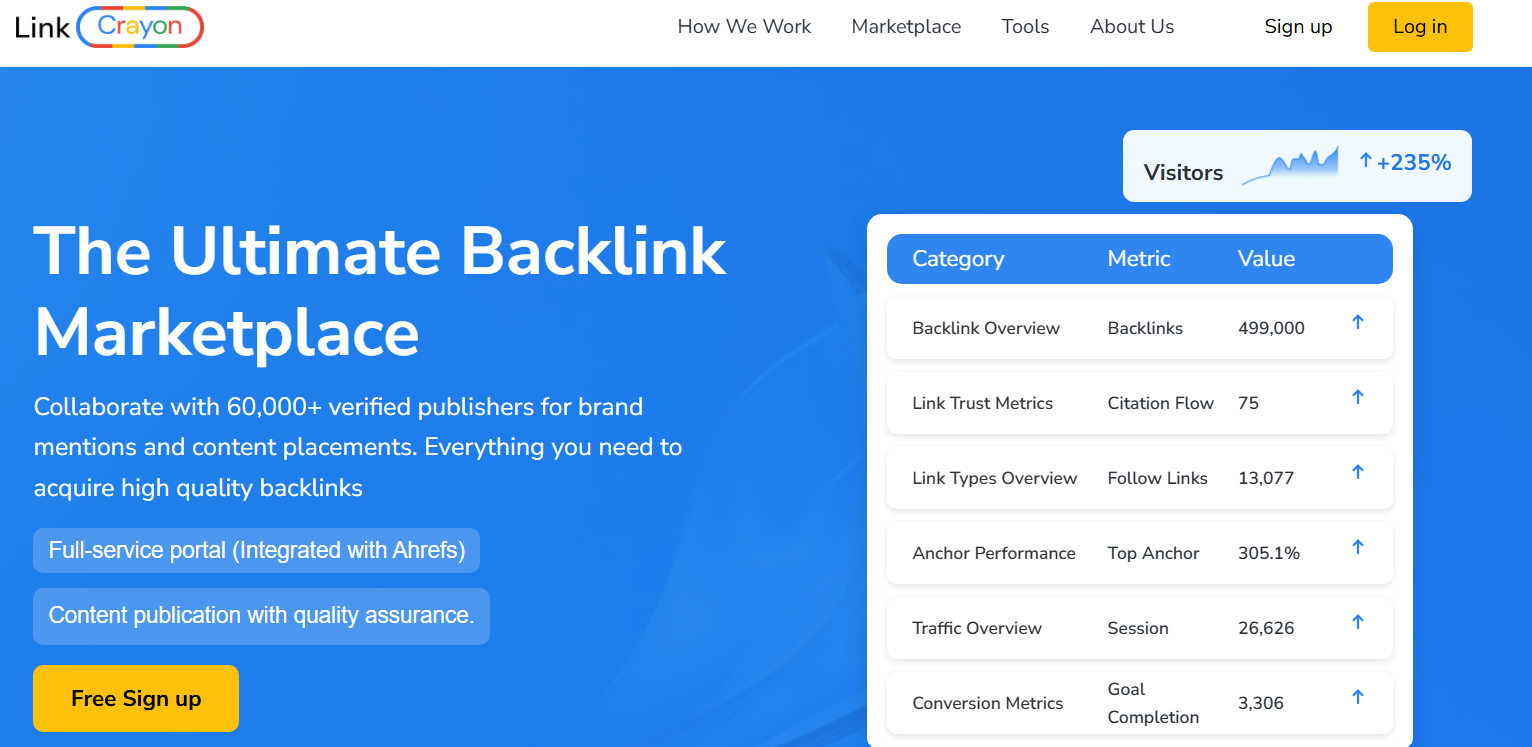Select Tools in the navigation bar
1532x747 pixels.
click(x=1025, y=27)
